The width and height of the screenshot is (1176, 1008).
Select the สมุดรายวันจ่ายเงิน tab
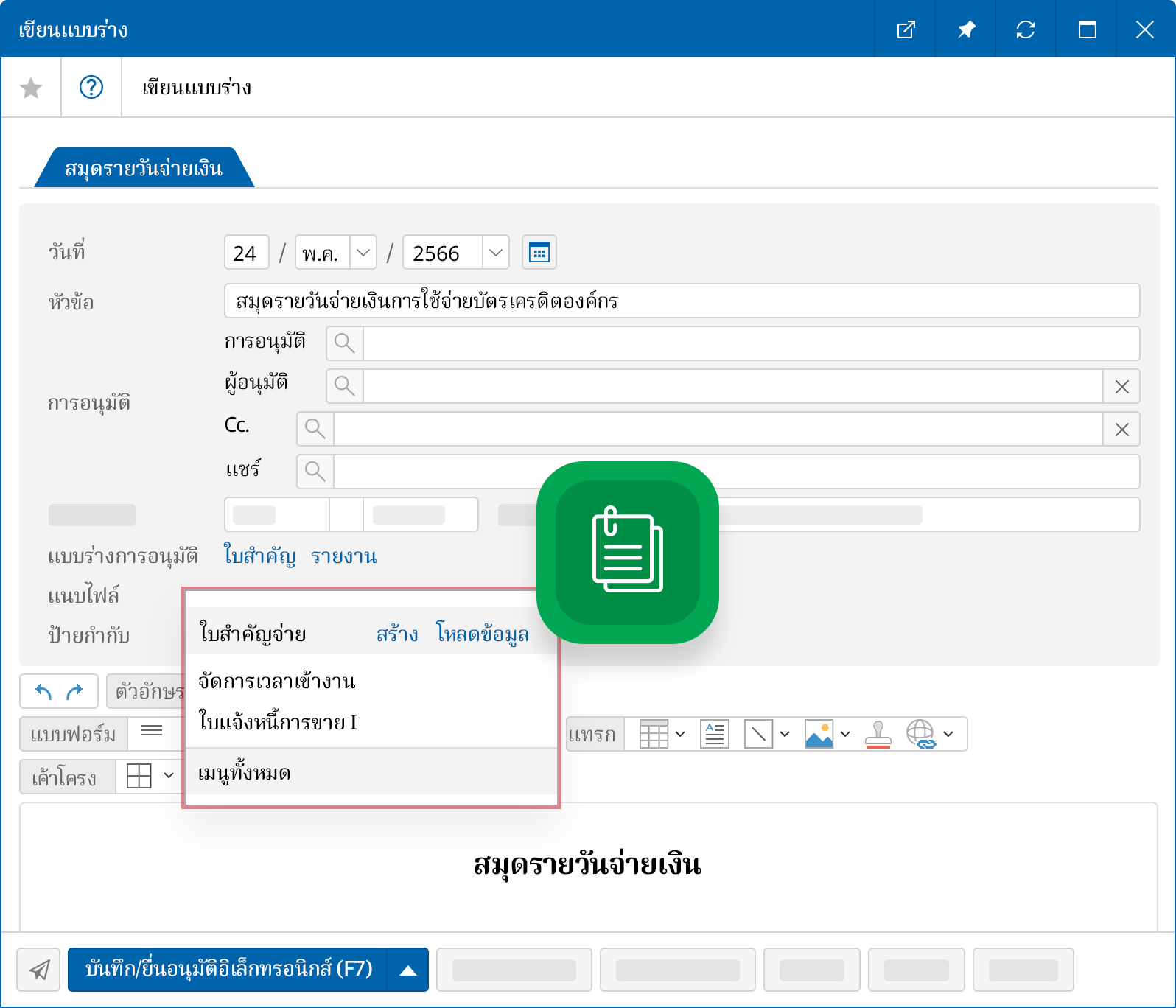click(144, 168)
